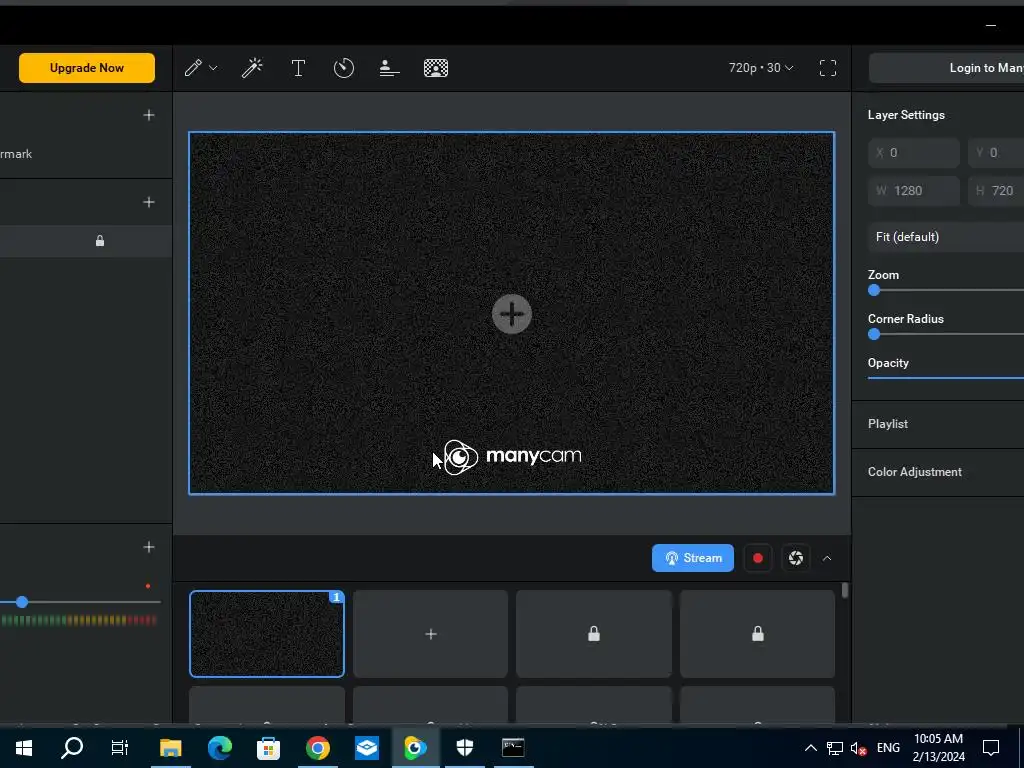Click the presets panel vertical scrollbar

coord(845,590)
